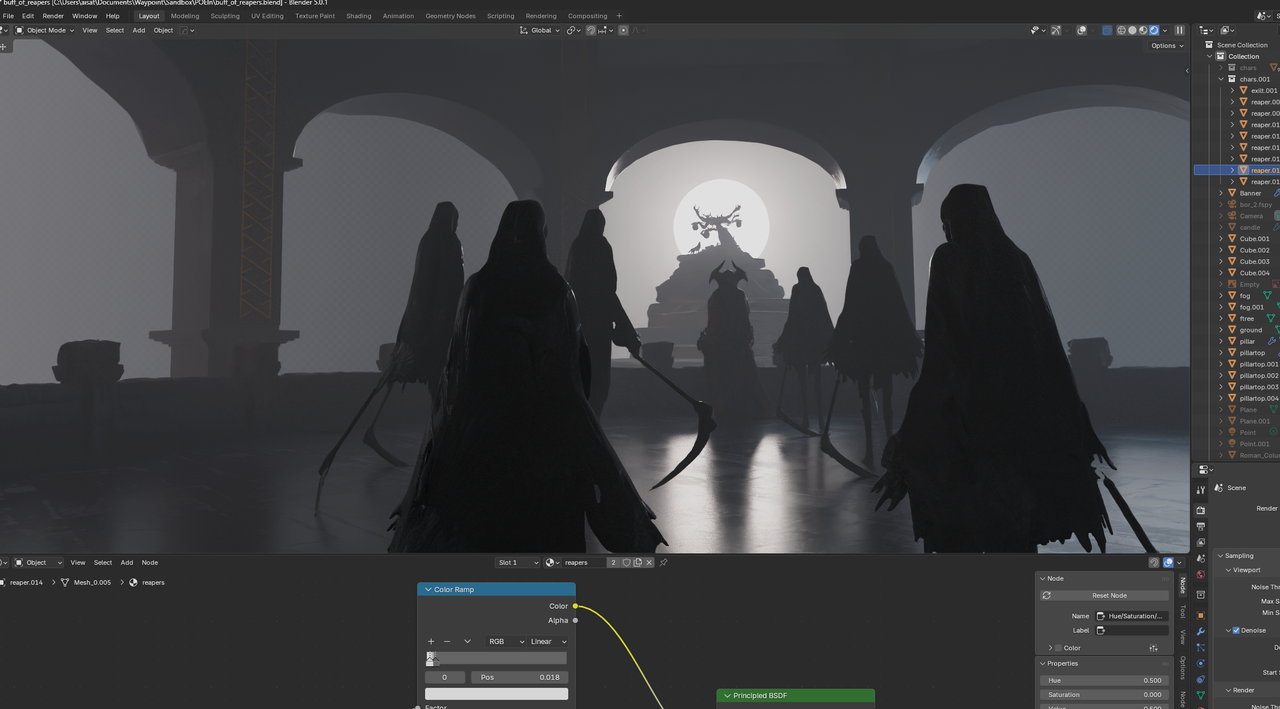1280x709 pixels.
Task: Adjust the Saturation slider
Action: (1104, 694)
